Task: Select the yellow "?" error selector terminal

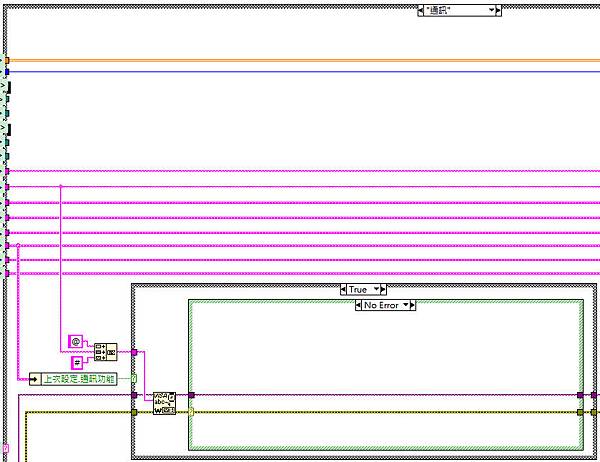Action: coord(191,412)
